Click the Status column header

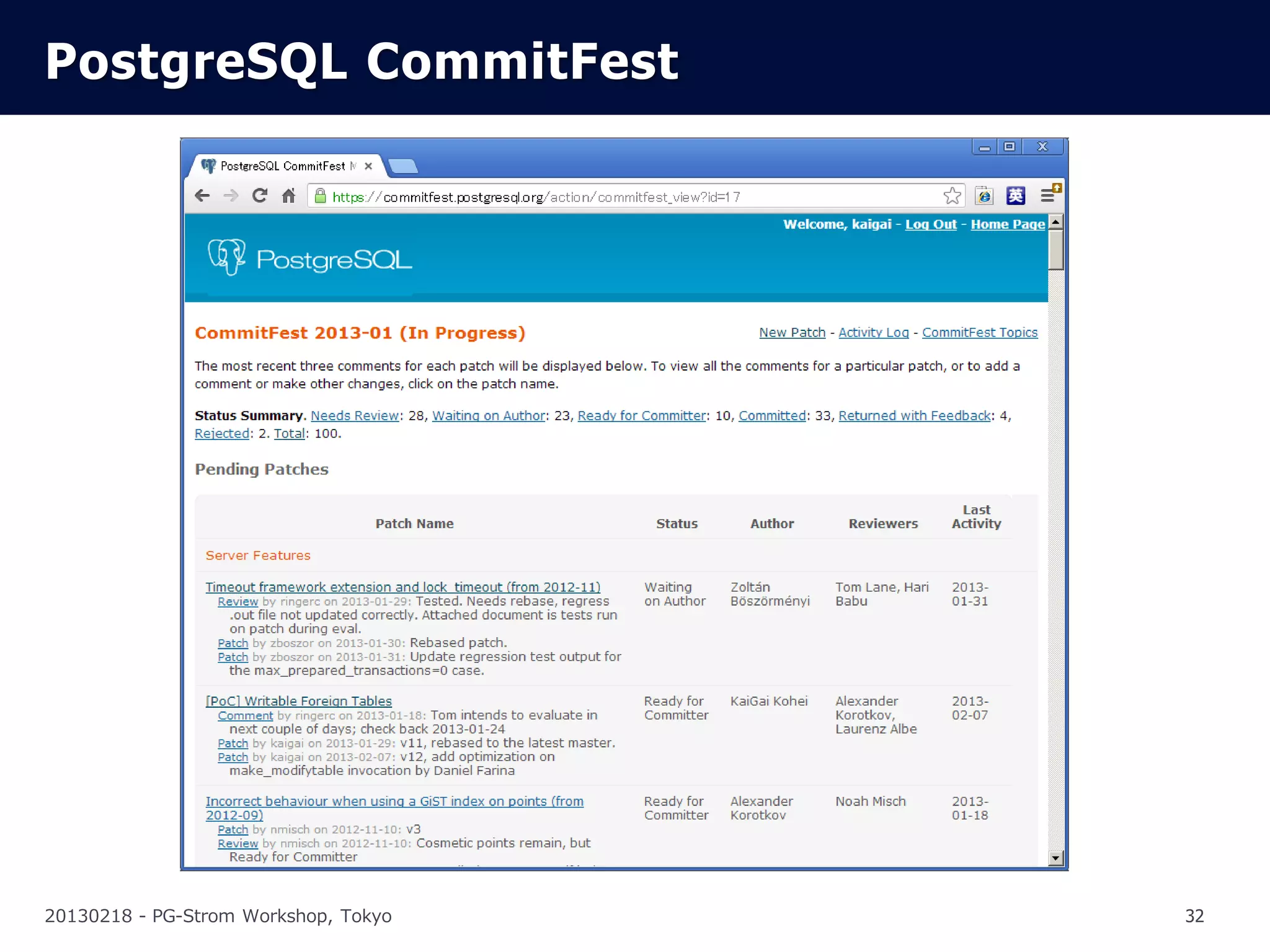[x=677, y=524]
